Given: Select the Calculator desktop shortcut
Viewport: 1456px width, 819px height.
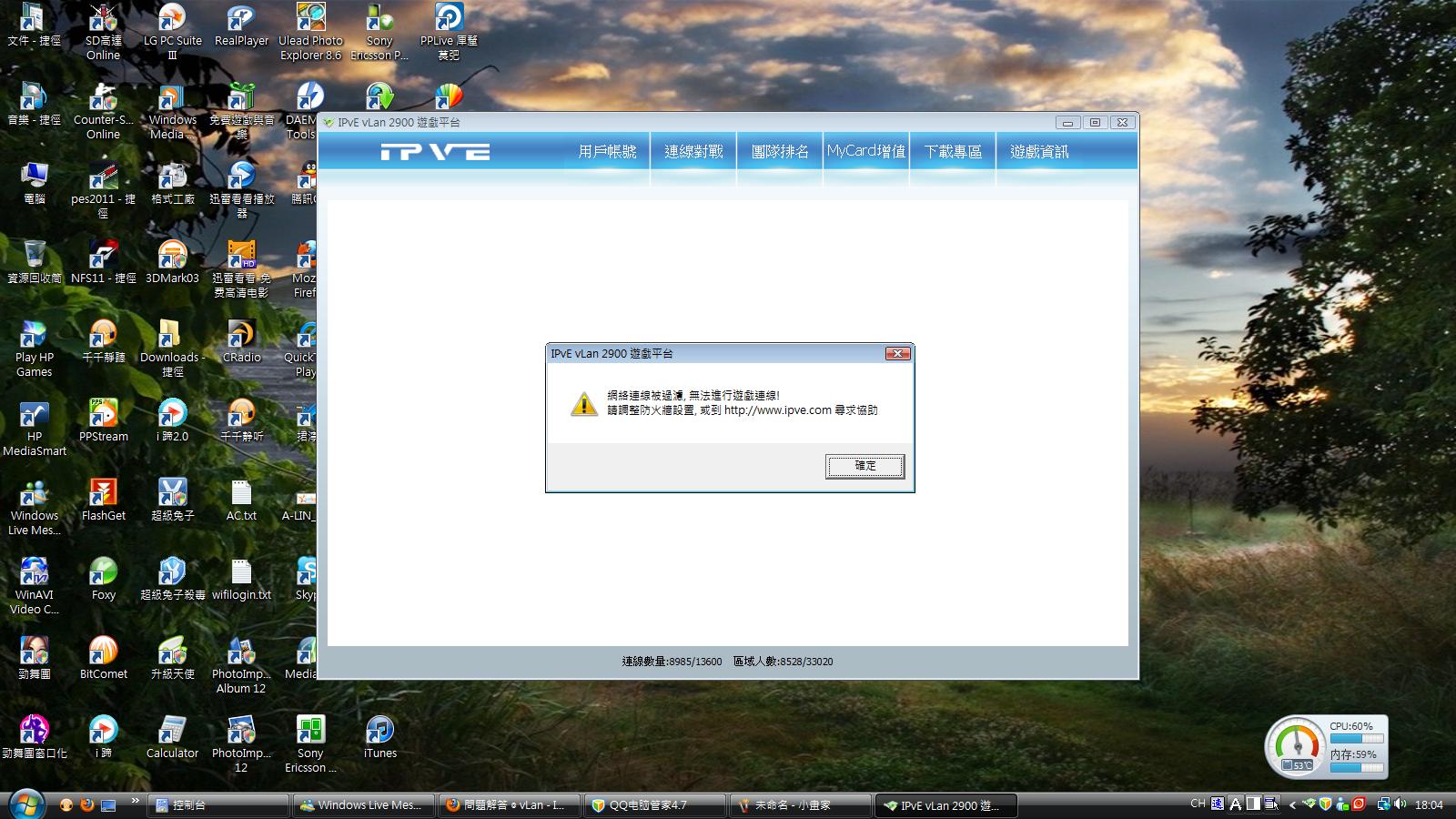Looking at the screenshot, I should 172,737.
